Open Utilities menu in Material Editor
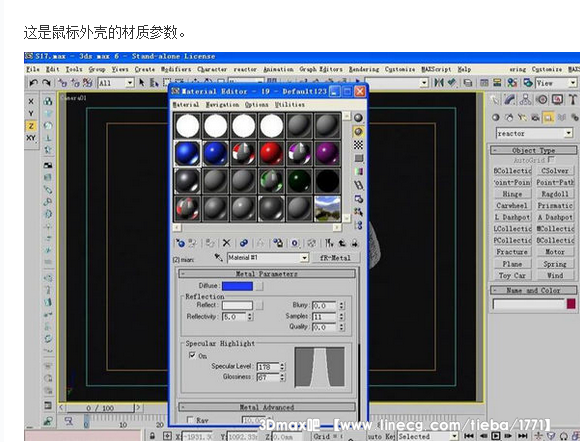Image resolution: width=580 pixels, height=442 pixels. tap(290, 105)
